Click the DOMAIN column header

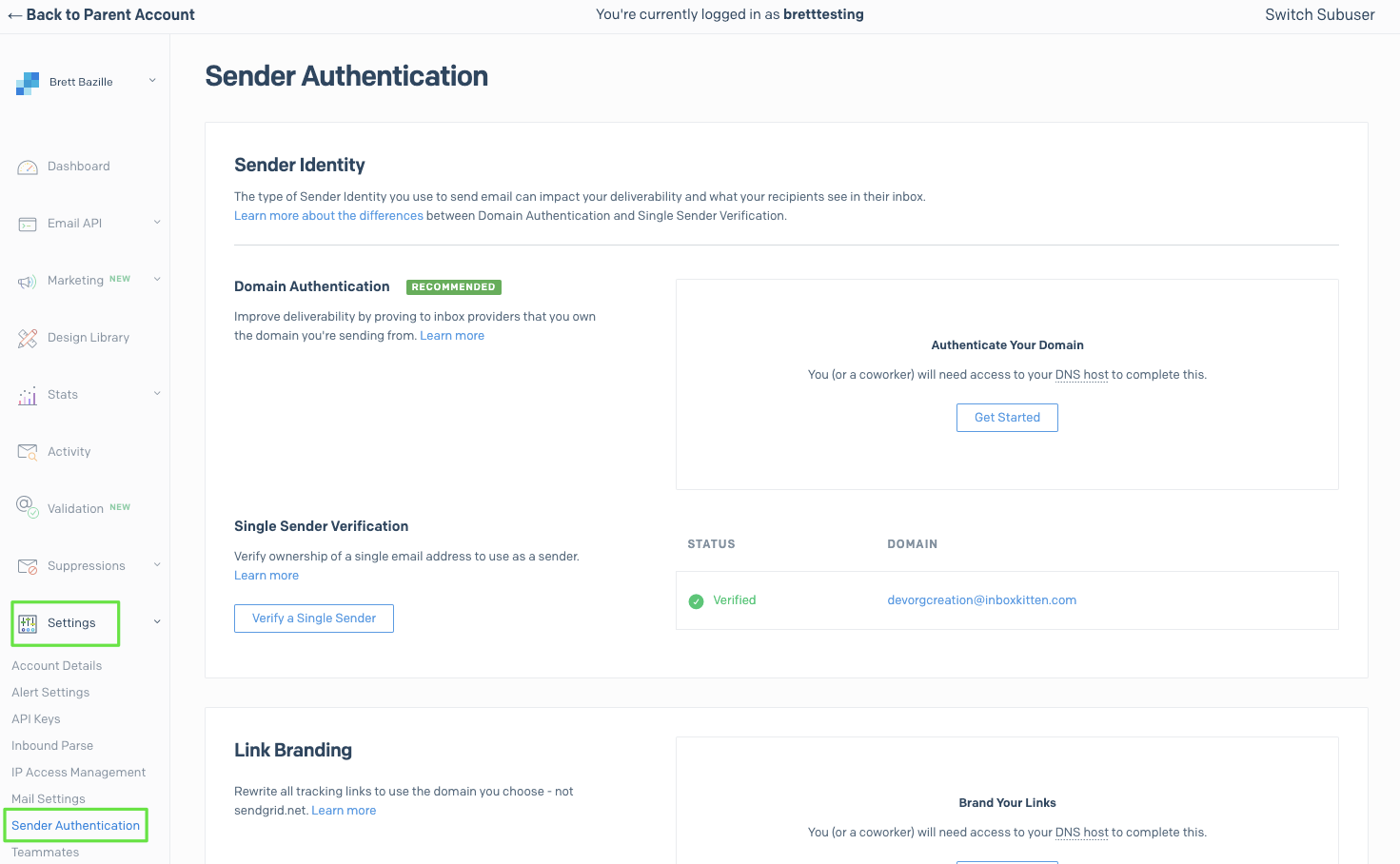912,544
